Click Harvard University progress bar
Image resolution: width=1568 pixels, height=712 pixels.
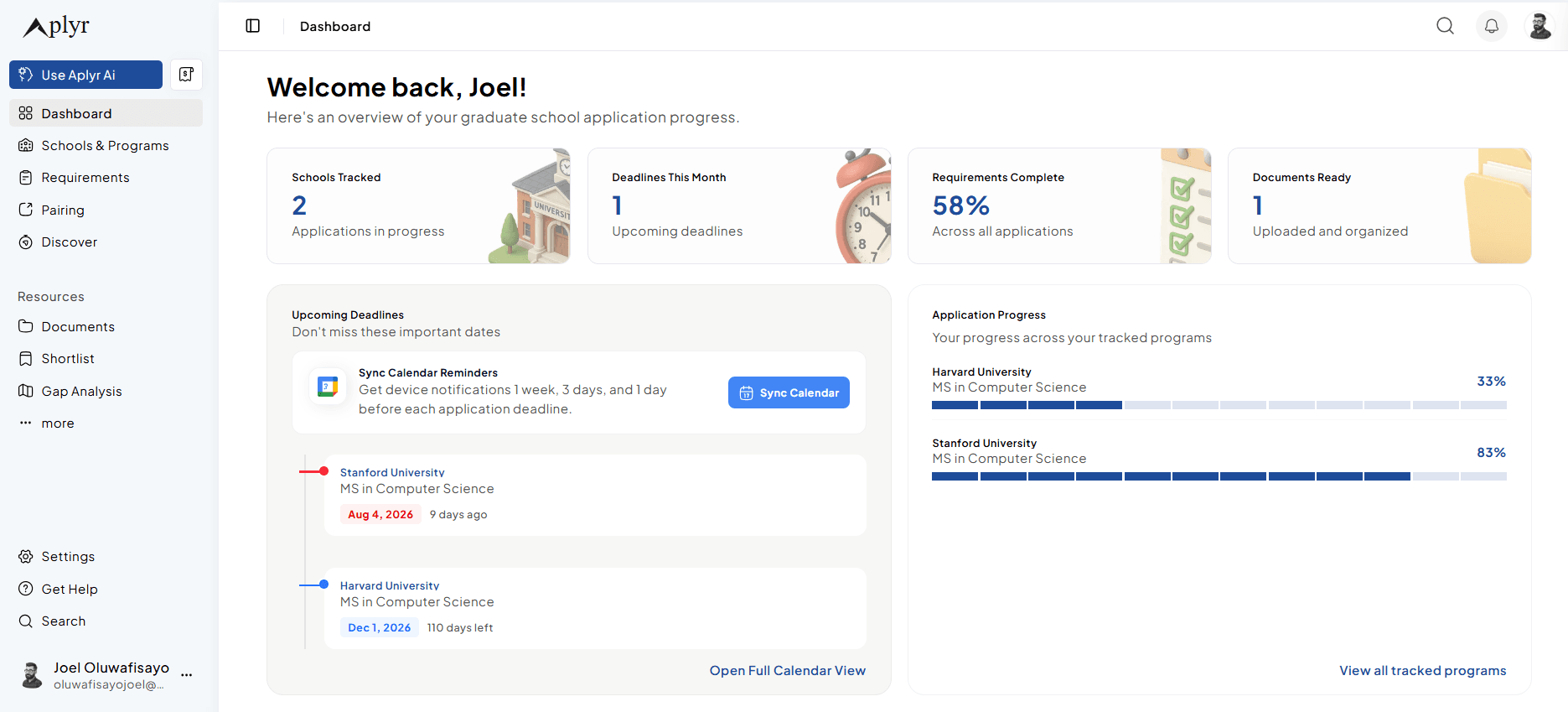tap(1219, 405)
